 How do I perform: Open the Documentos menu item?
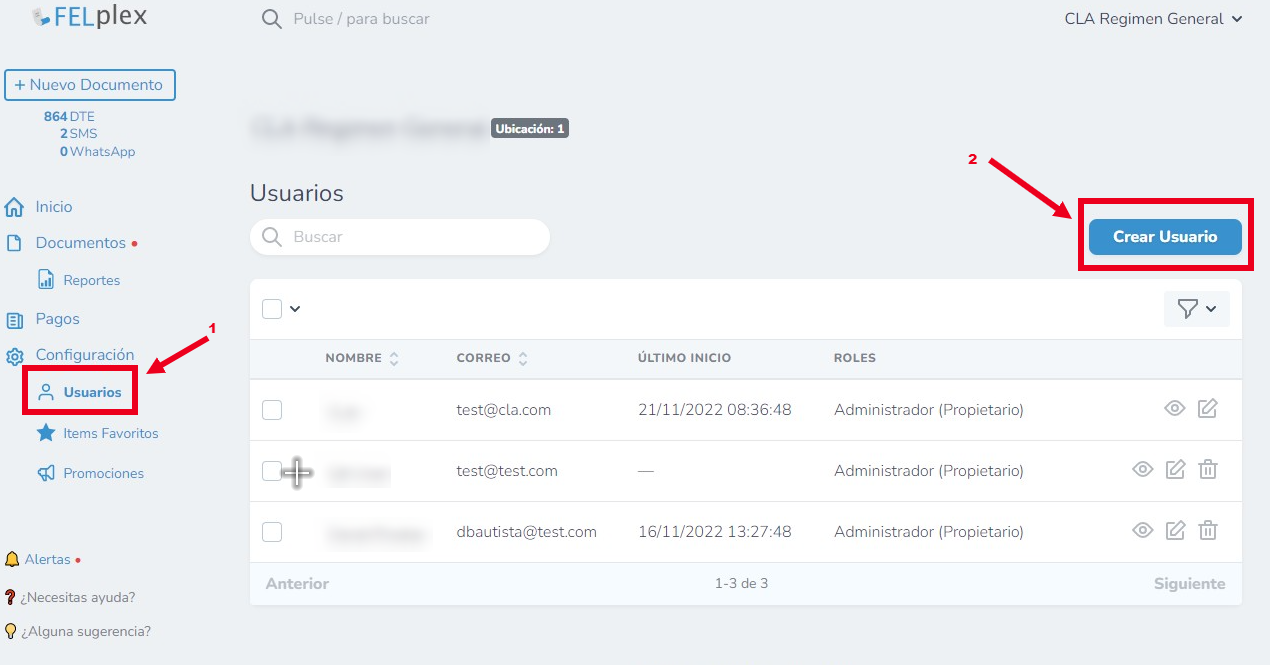click(x=80, y=243)
